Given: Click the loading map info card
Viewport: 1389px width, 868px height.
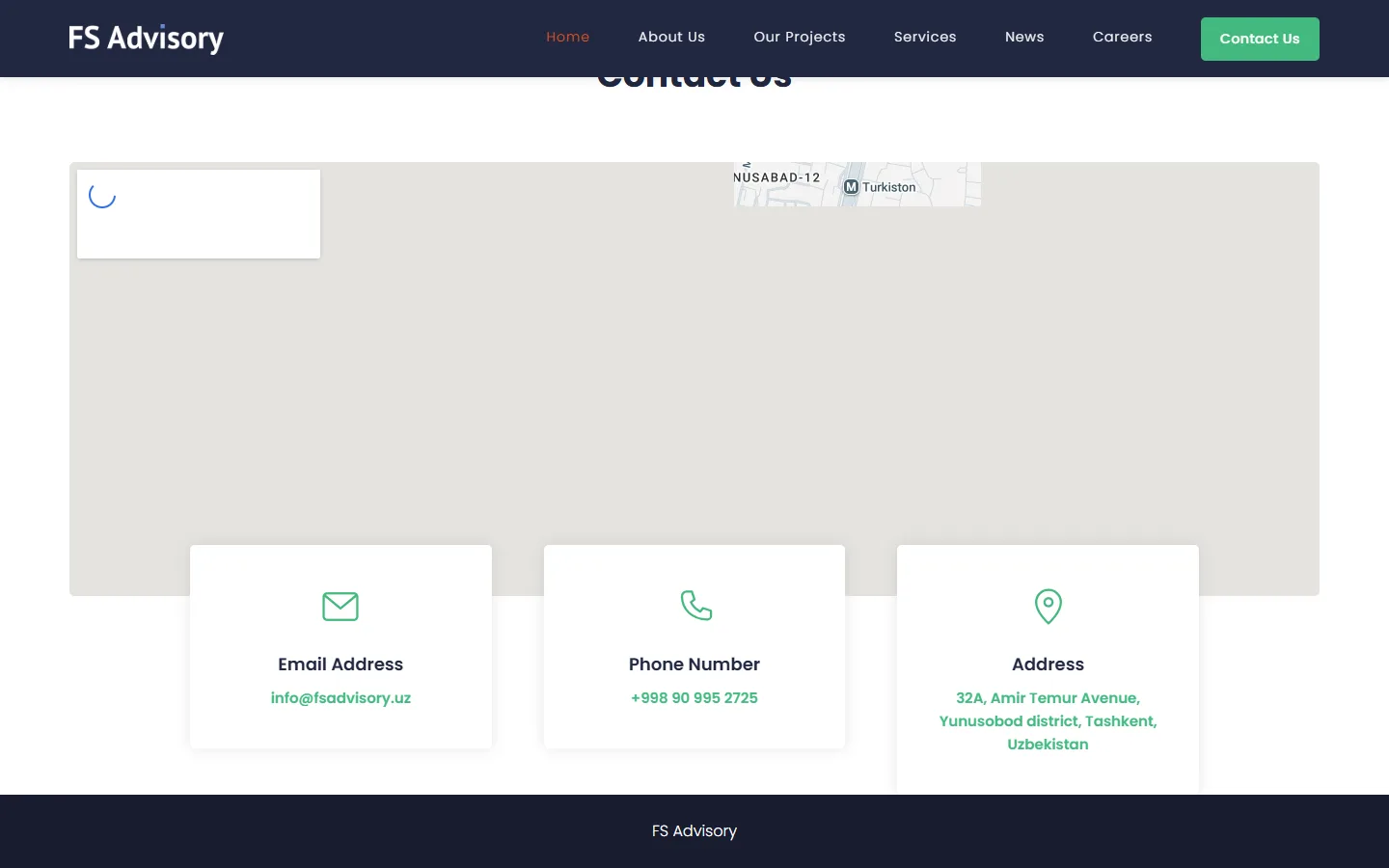Looking at the screenshot, I should pyautogui.click(x=199, y=214).
